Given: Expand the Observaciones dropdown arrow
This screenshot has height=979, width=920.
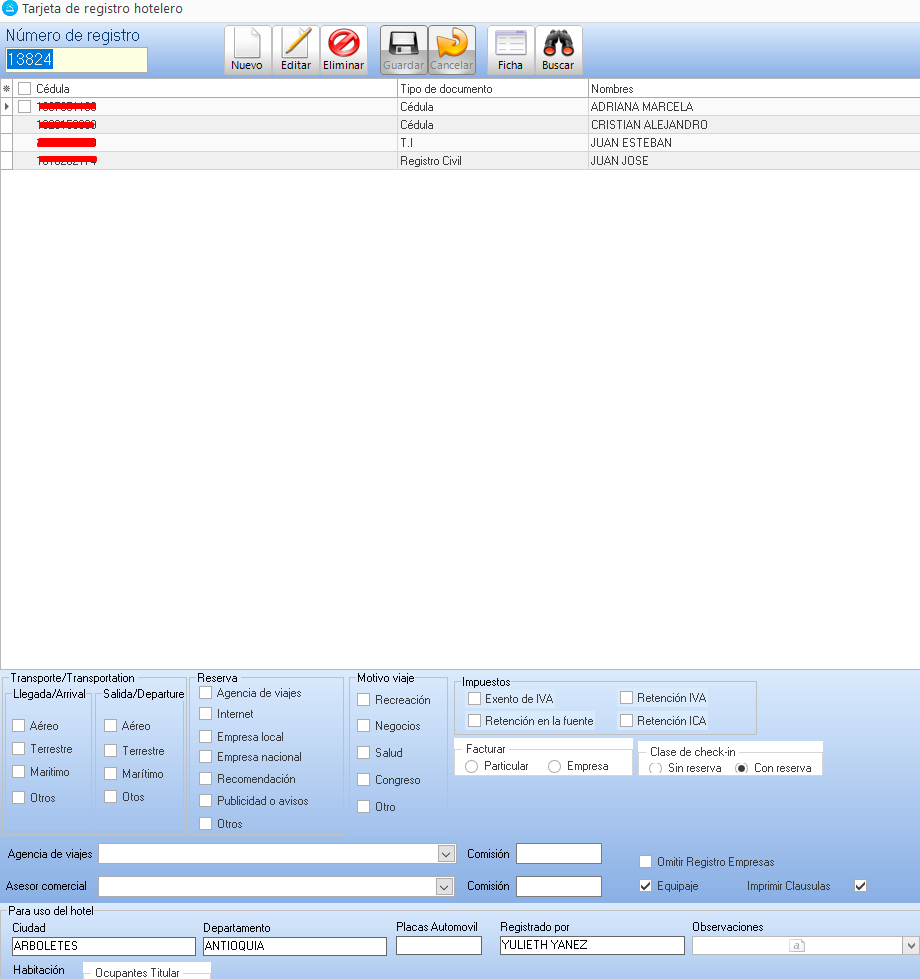Looking at the screenshot, I should [910, 945].
